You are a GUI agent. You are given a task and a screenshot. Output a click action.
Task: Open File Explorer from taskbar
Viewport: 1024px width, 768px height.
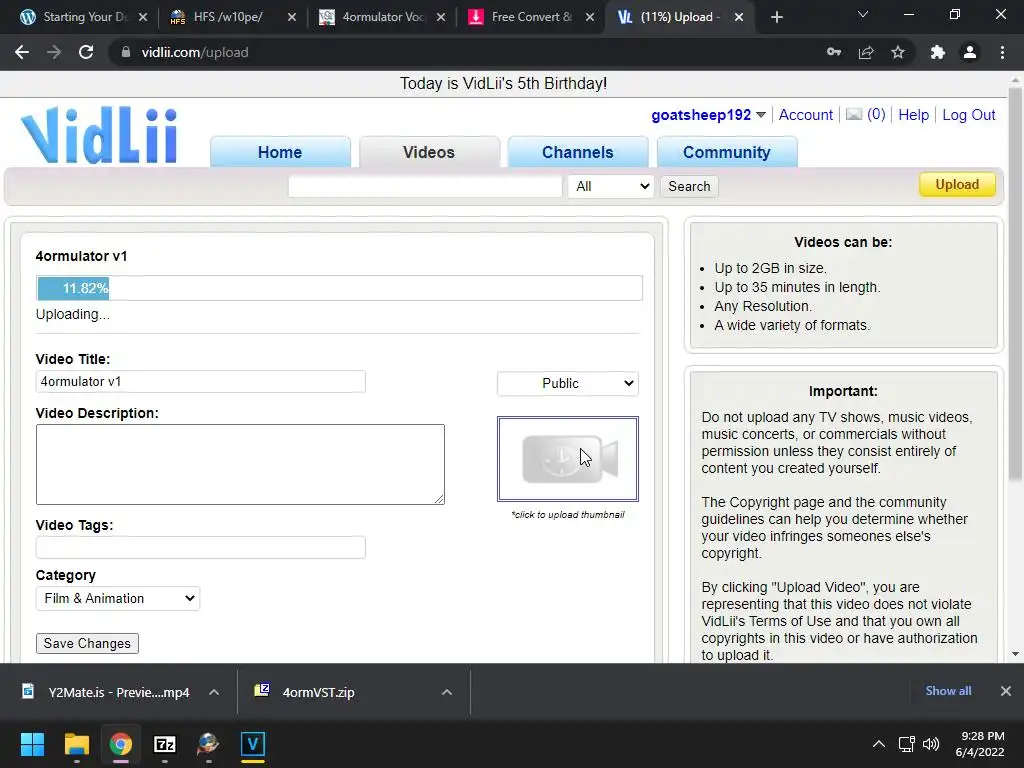tap(76, 744)
